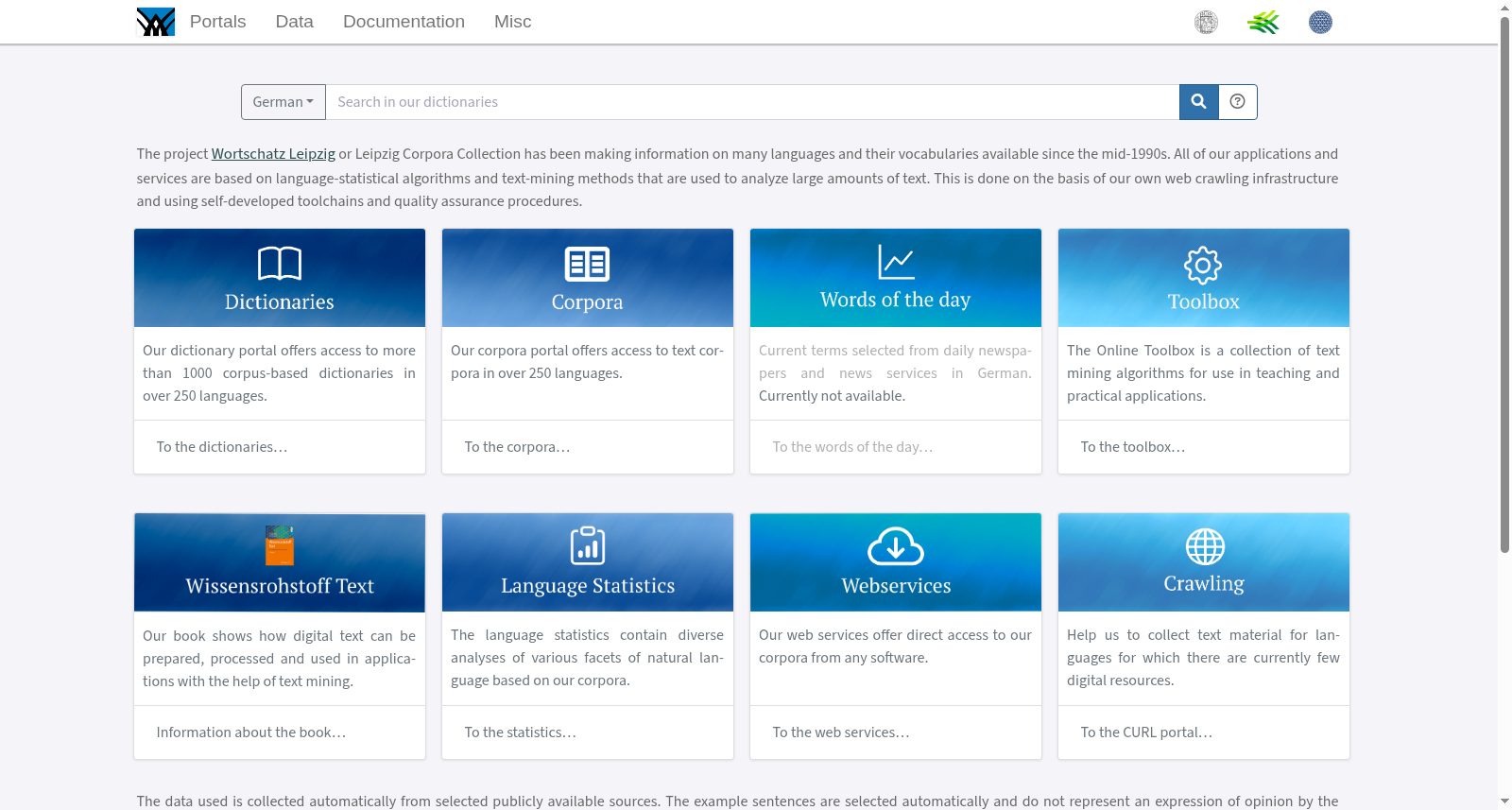
Task: Click the open book Dictionaries icon
Action: tap(280, 264)
